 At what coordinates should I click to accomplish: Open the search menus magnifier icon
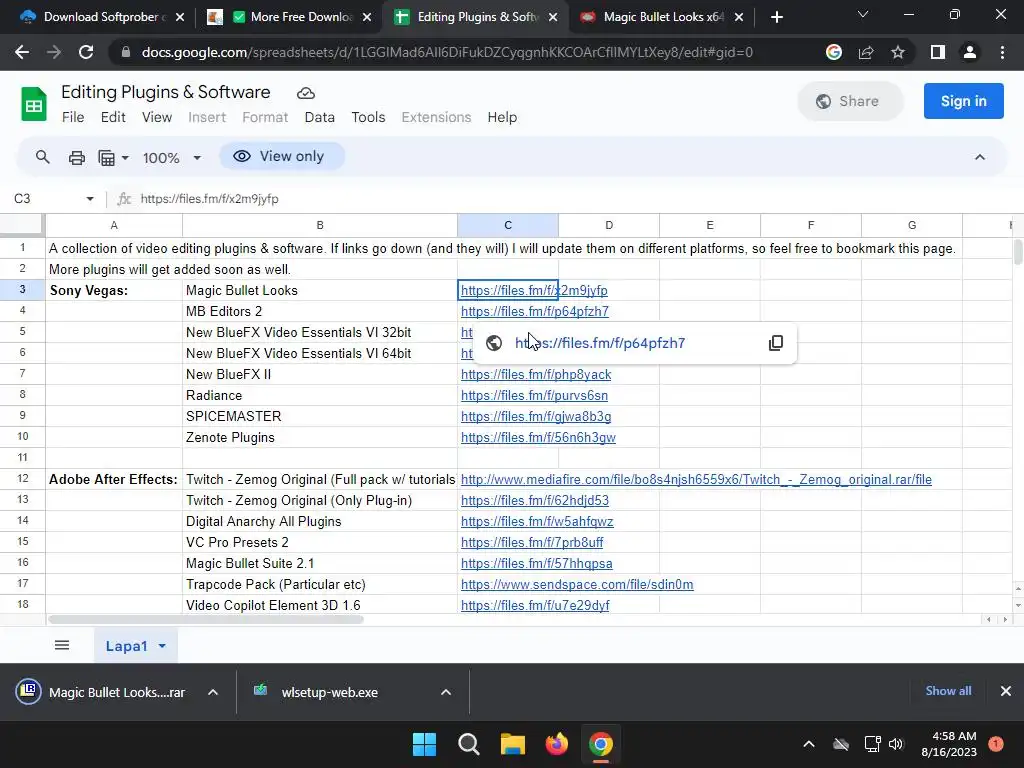42,157
